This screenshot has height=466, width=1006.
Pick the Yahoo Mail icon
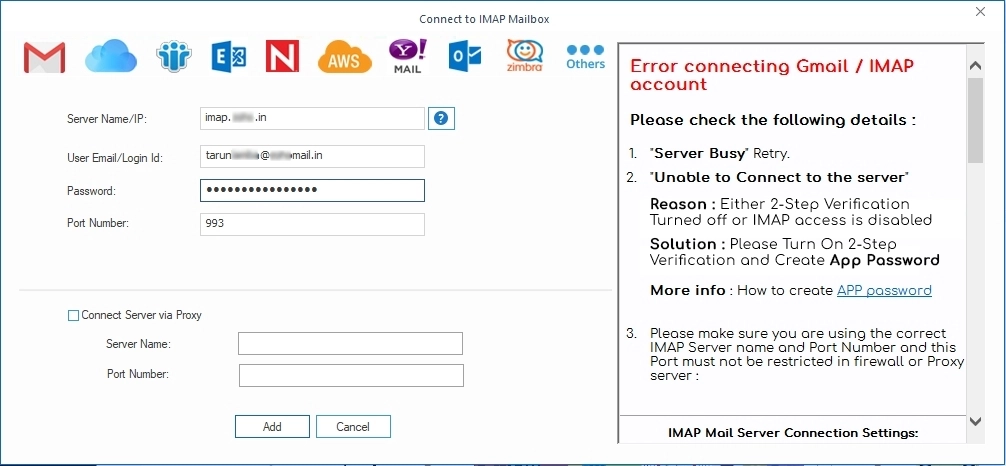click(x=407, y=56)
